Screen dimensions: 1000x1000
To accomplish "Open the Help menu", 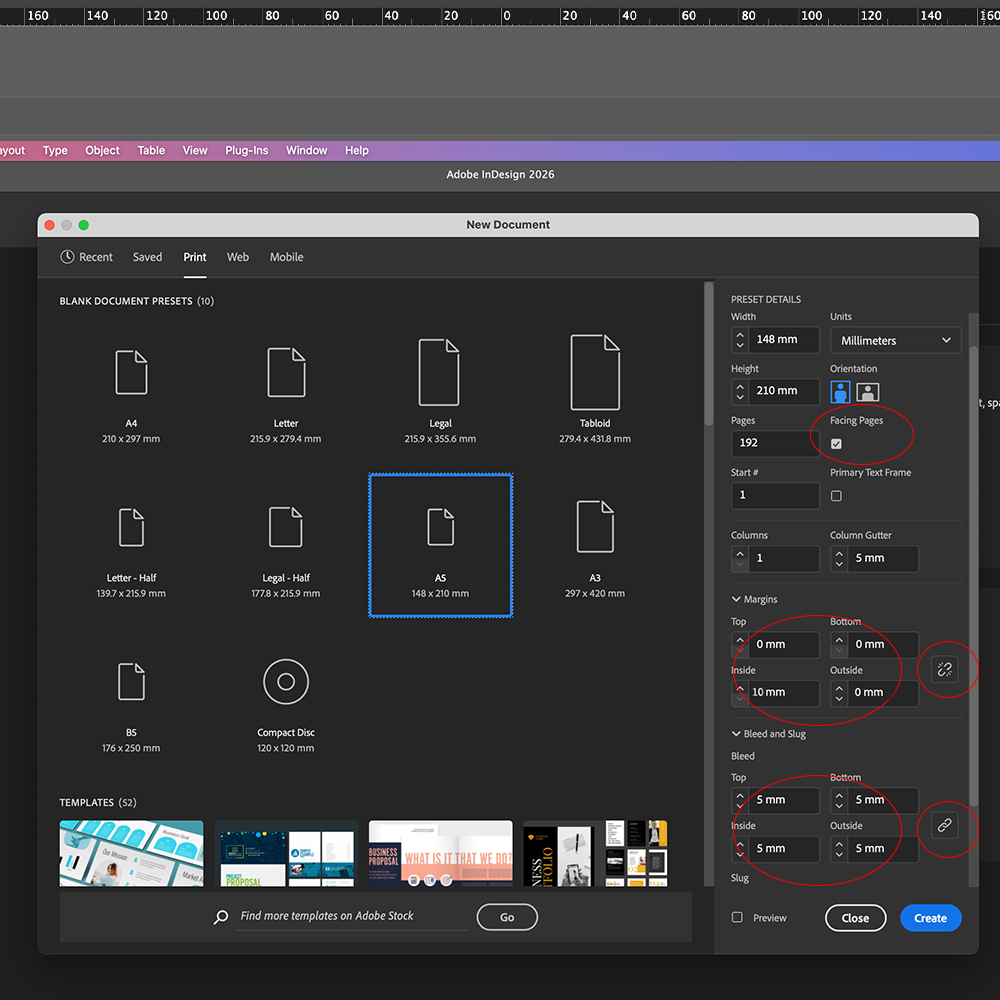I will click(x=357, y=151).
